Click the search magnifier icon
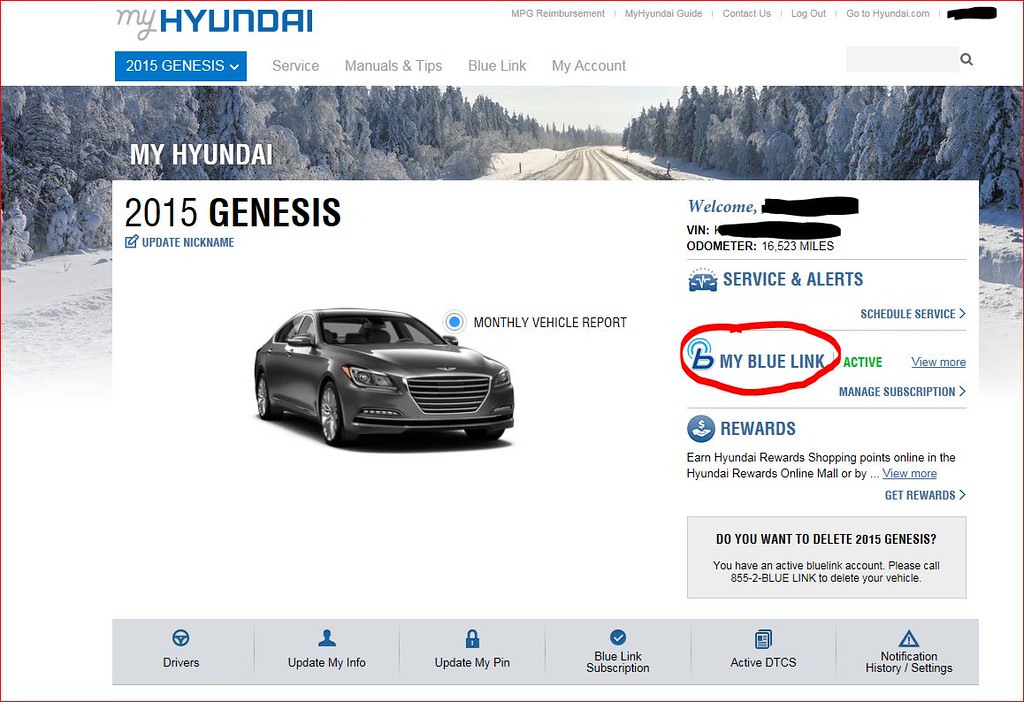This screenshot has width=1024, height=702. [x=967, y=59]
